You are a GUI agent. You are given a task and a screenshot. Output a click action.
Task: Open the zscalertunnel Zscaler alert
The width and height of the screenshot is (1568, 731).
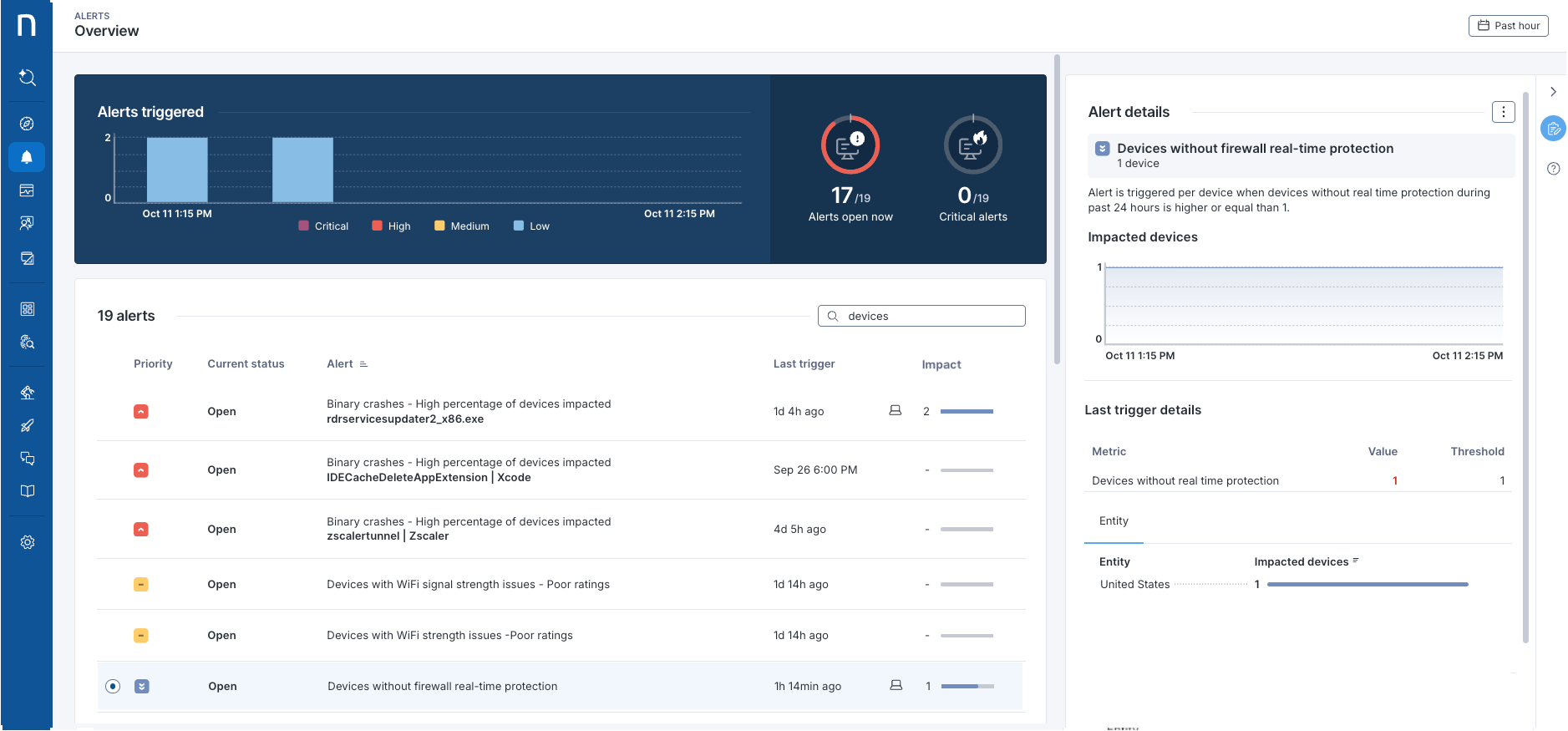click(x=561, y=530)
